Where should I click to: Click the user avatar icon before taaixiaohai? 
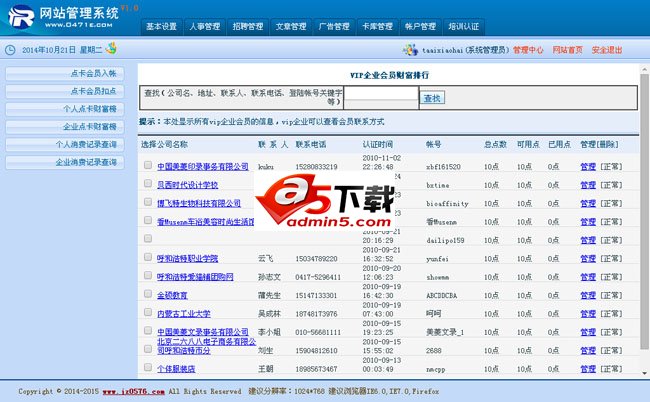click(x=410, y=50)
